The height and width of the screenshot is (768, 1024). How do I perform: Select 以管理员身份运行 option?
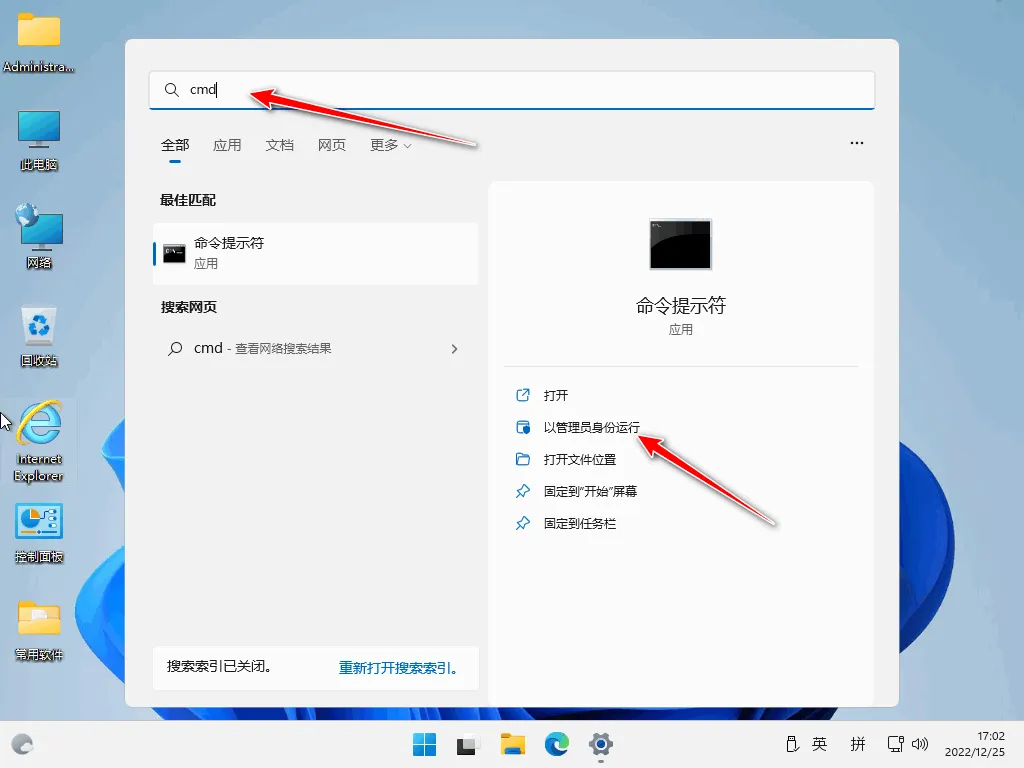point(591,428)
